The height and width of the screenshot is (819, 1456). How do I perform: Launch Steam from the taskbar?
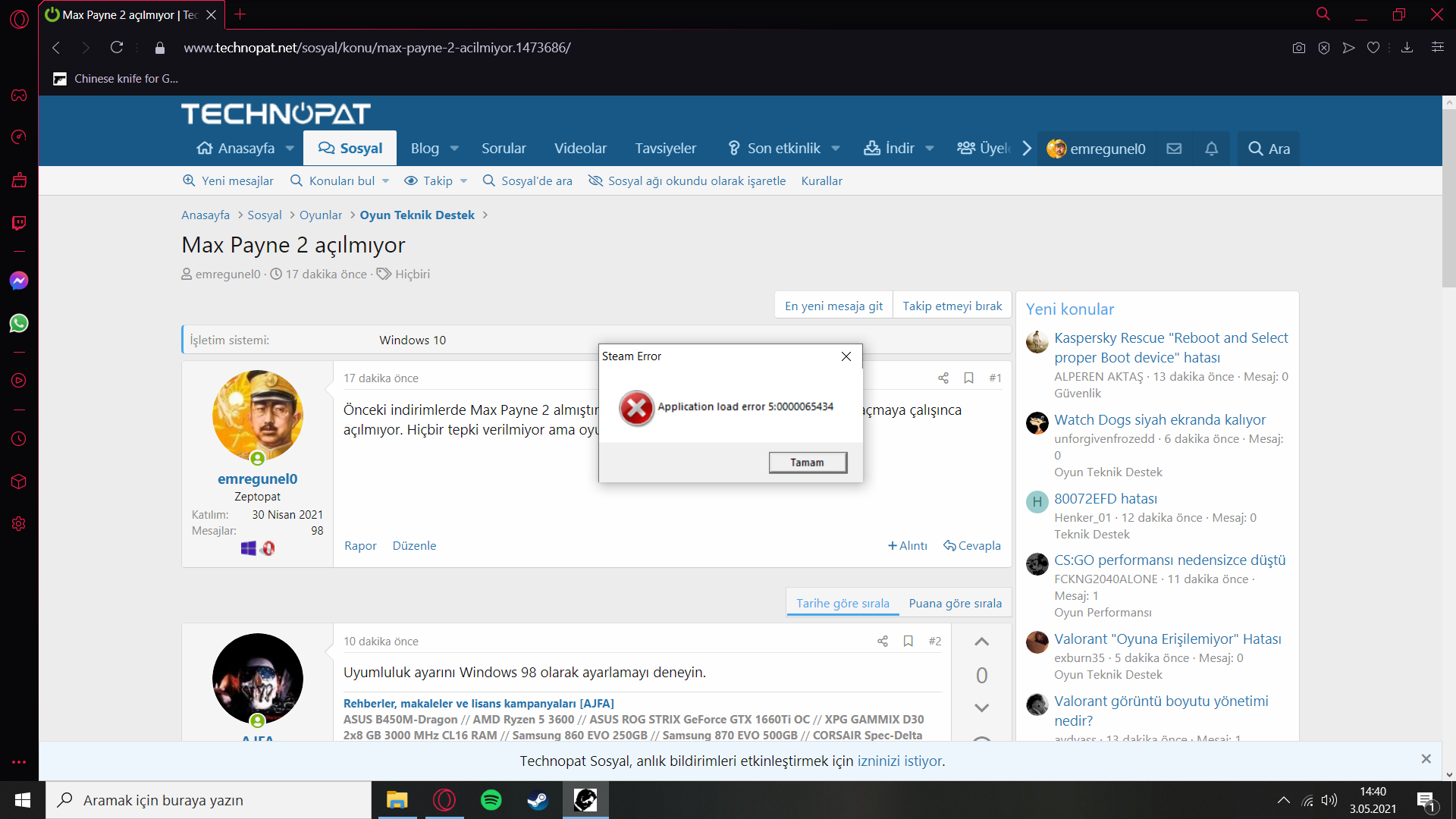pyautogui.click(x=538, y=800)
